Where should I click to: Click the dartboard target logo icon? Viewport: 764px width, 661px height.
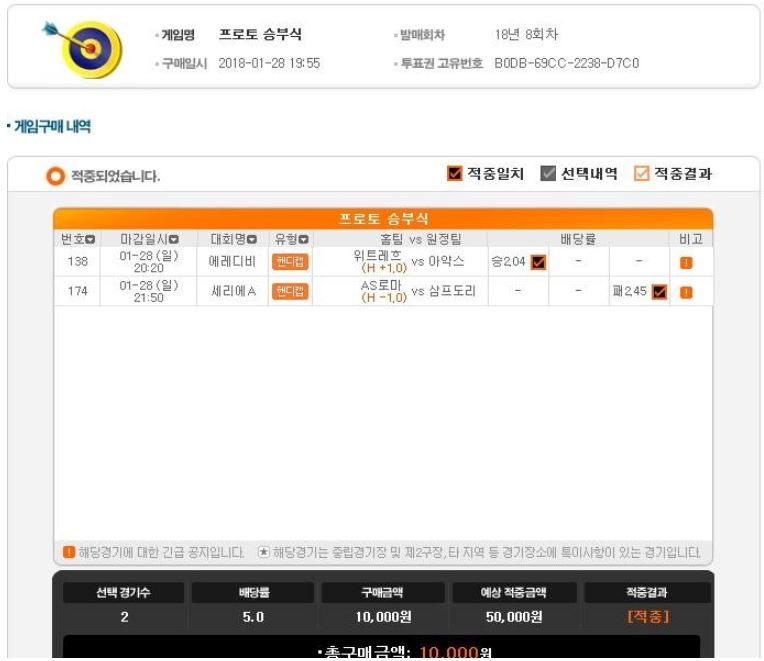pyautogui.click(x=84, y=49)
